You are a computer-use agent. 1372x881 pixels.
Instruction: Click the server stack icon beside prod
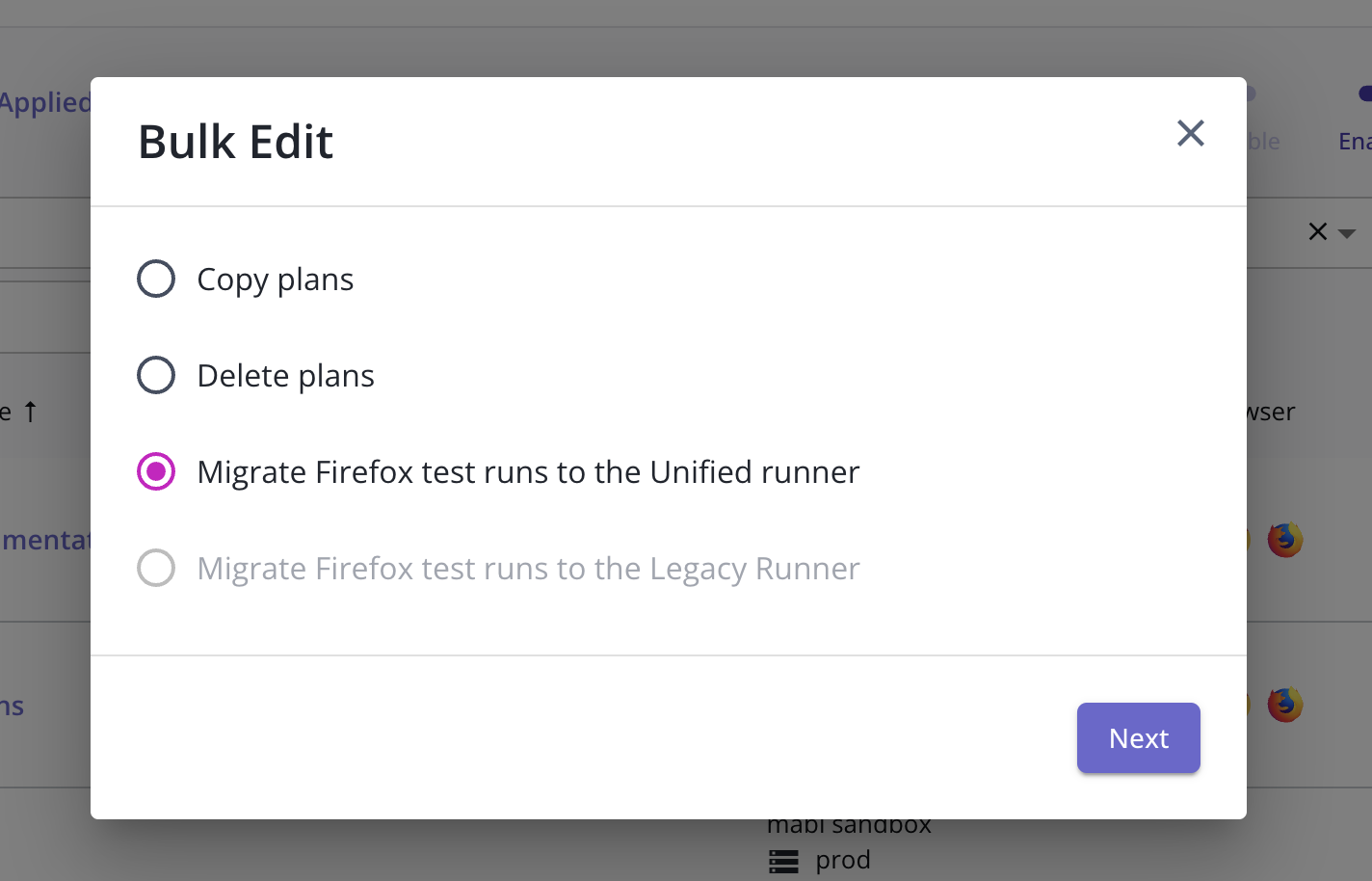pyautogui.click(x=784, y=861)
